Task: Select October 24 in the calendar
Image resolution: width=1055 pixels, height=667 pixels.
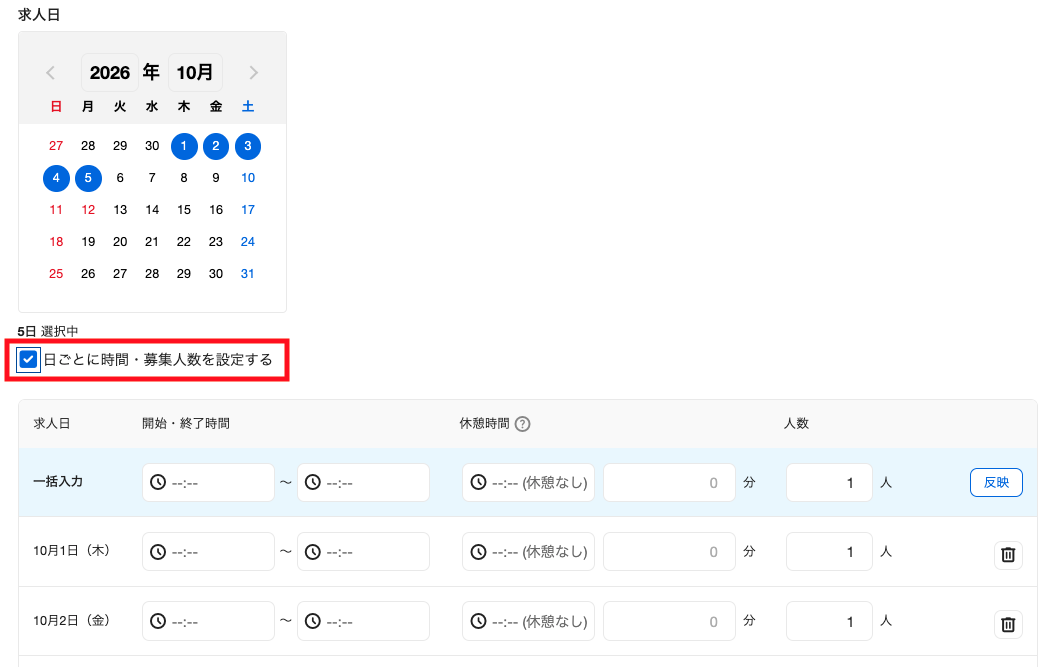Action: tap(248, 242)
